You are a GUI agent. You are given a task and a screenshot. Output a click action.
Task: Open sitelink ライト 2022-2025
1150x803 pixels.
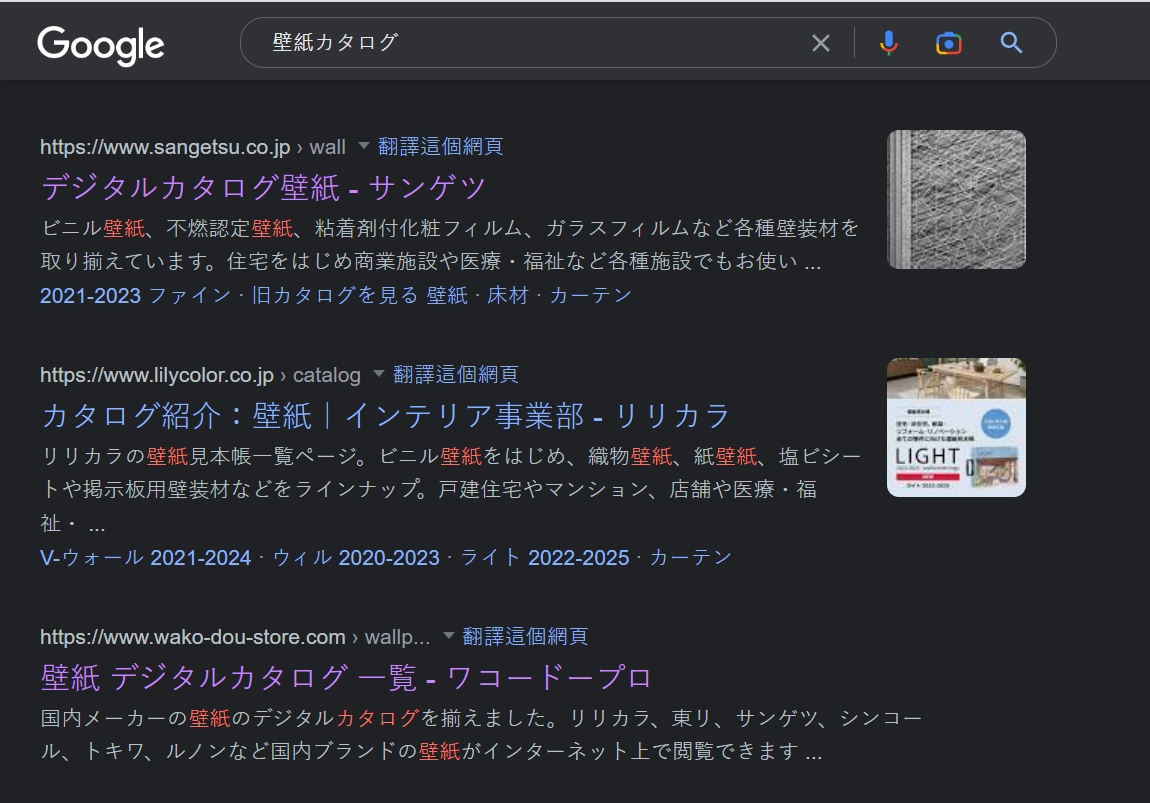click(545, 558)
